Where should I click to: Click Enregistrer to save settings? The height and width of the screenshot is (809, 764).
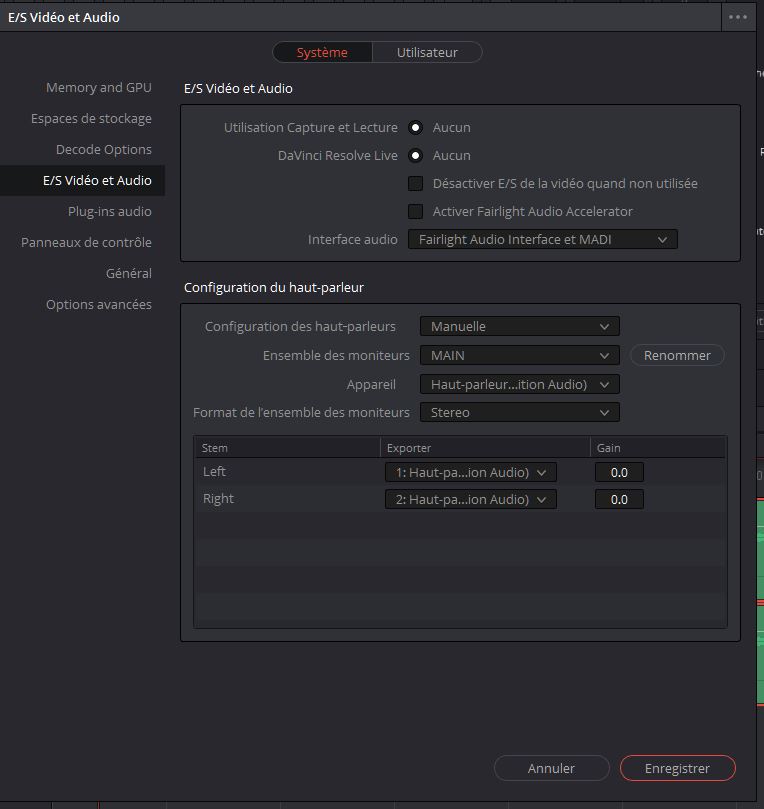pyautogui.click(x=677, y=768)
